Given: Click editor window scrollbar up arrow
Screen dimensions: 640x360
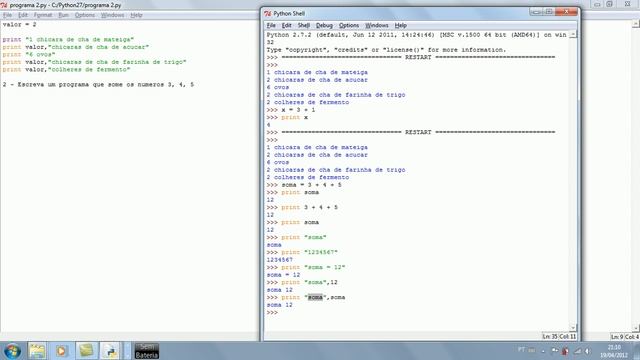Looking at the screenshot, I should pyautogui.click(x=636, y=24).
